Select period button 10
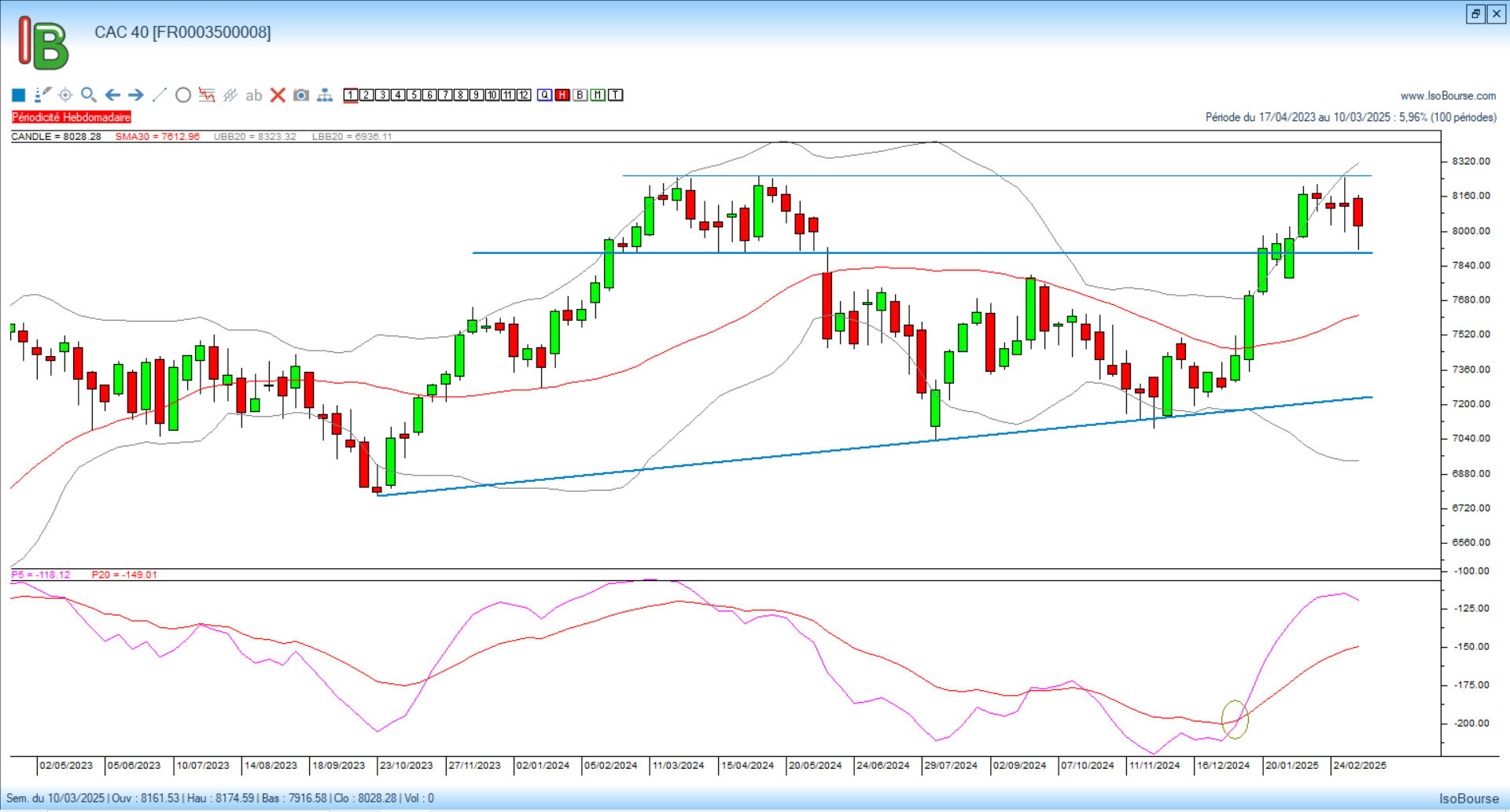Image resolution: width=1510 pixels, height=812 pixels. 492,95
